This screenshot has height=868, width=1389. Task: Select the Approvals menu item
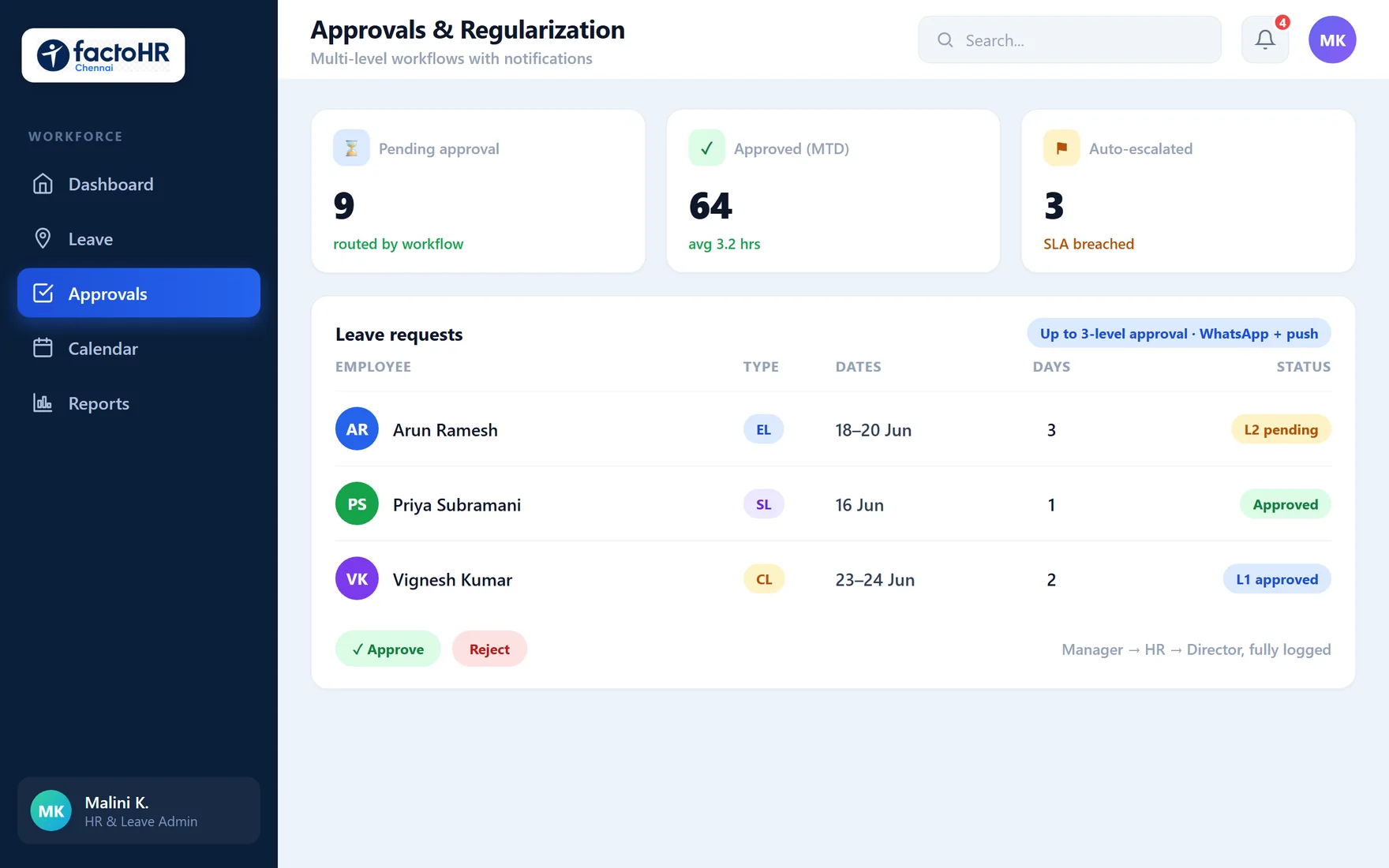[x=139, y=293]
